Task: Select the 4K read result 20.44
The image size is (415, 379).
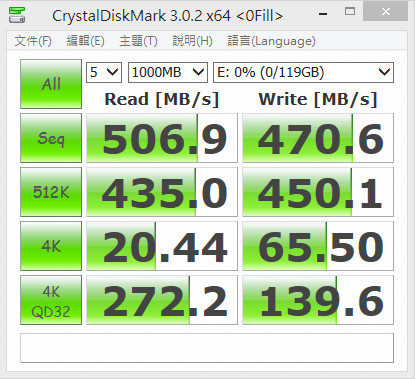Action: point(162,246)
